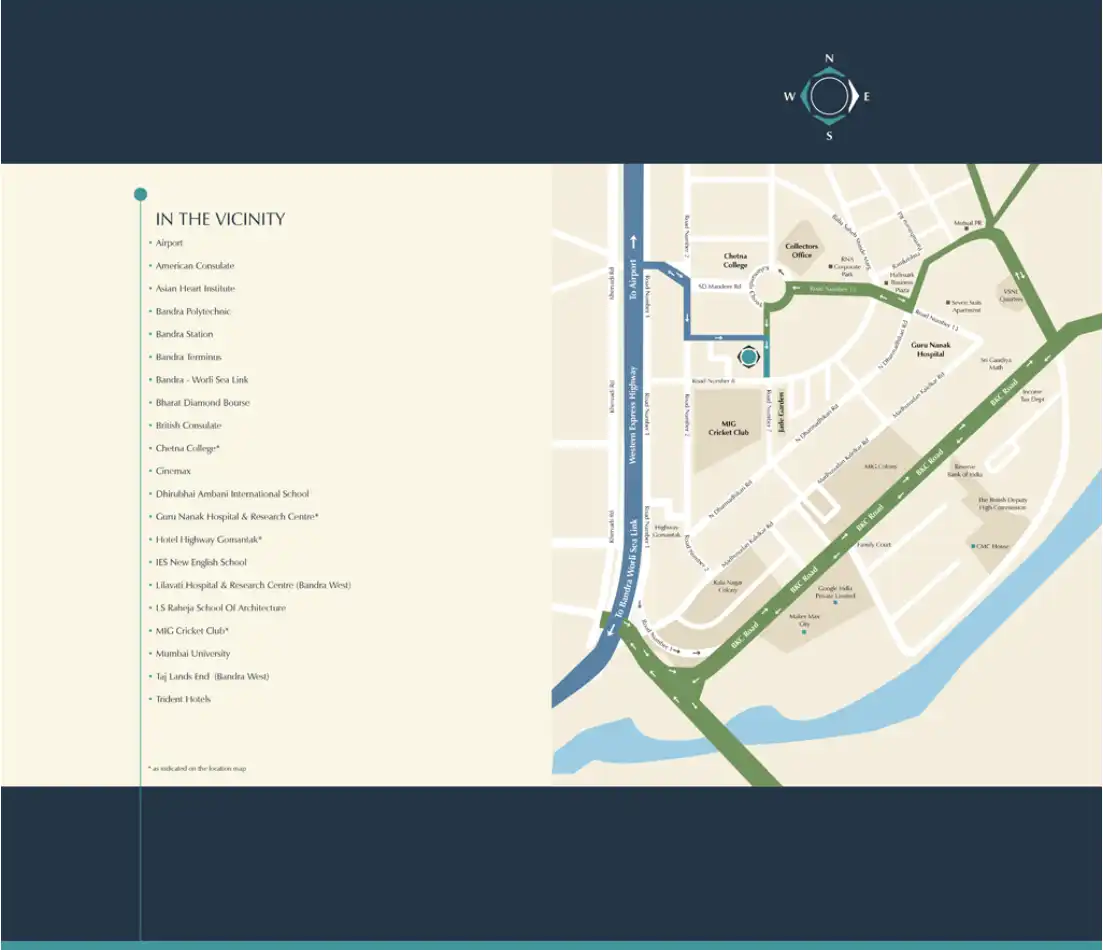Click the Lilavati Hospital & Research Centre entry
The height and width of the screenshot is (950, 1103).
pyautogui.click(x=253, y=585)
